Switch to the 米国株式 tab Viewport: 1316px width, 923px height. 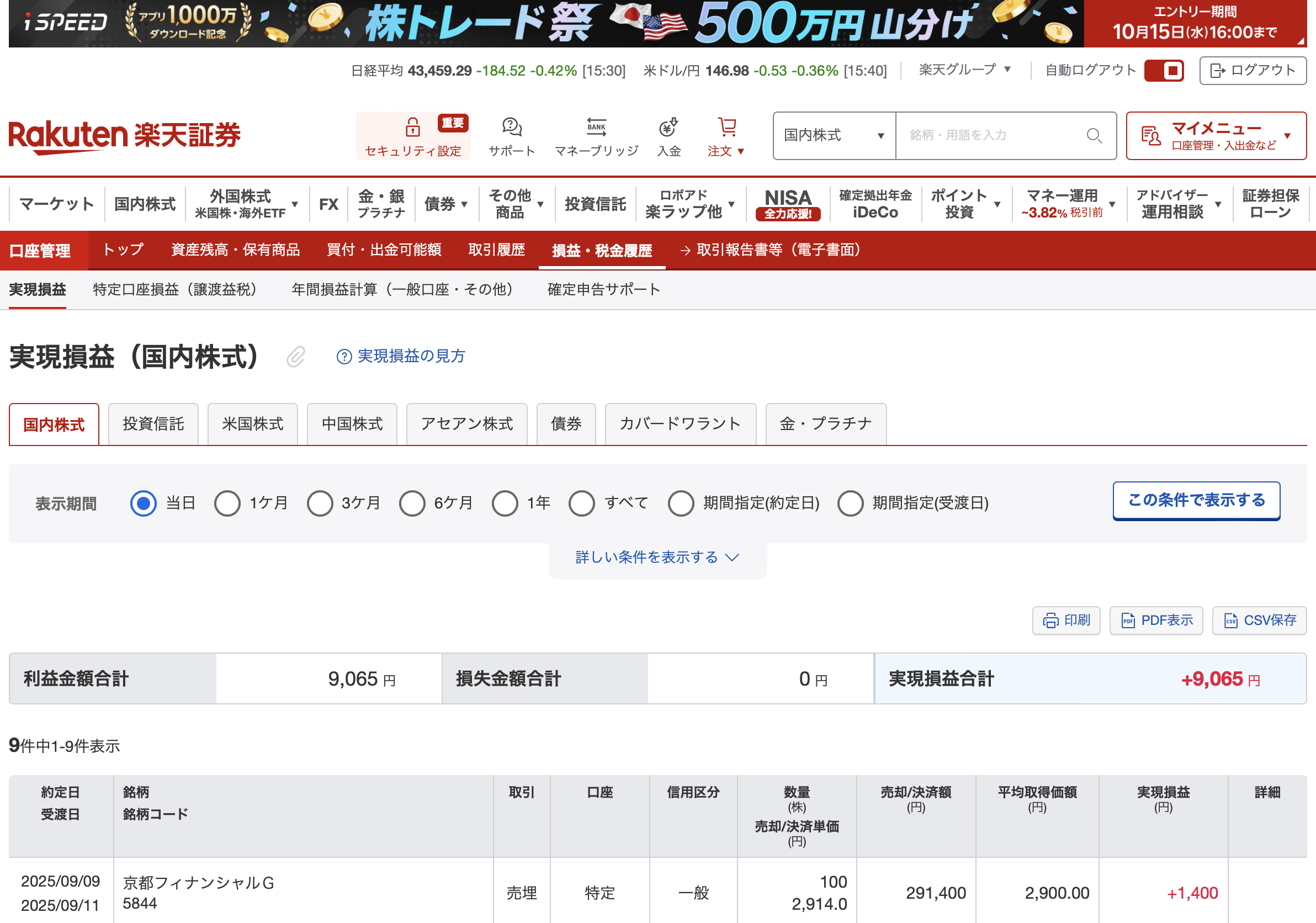point(252,424)
